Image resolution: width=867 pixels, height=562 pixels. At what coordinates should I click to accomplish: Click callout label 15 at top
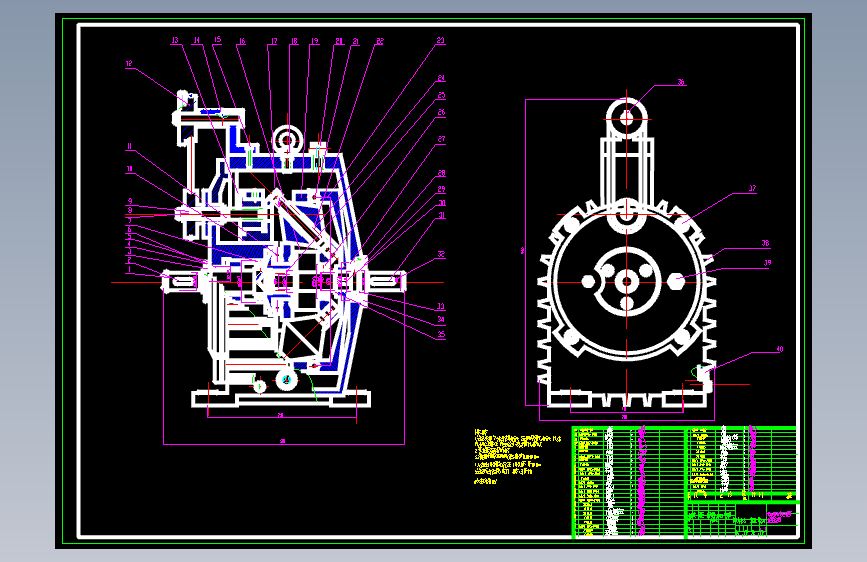pyautogui.click(x=217, y=40)
